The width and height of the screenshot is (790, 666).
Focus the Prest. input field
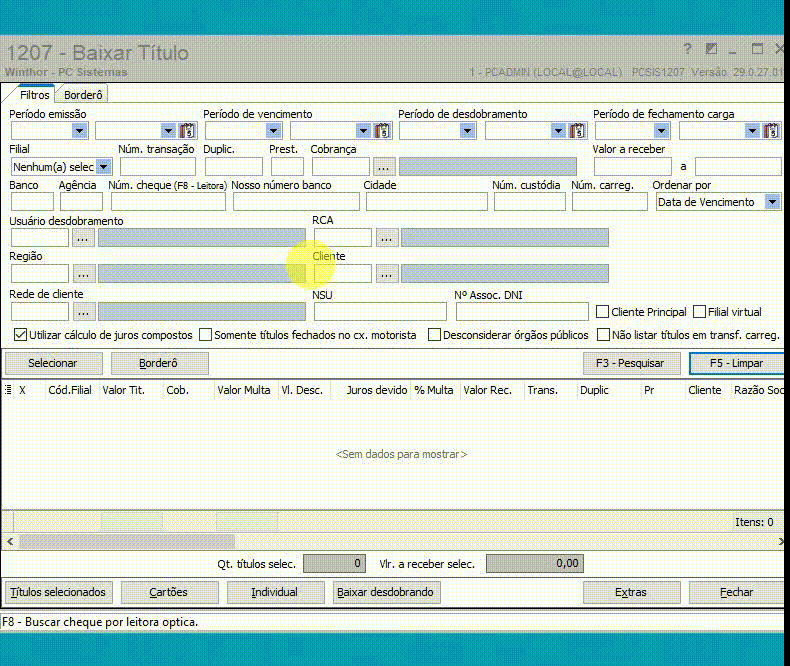(287, 167)
